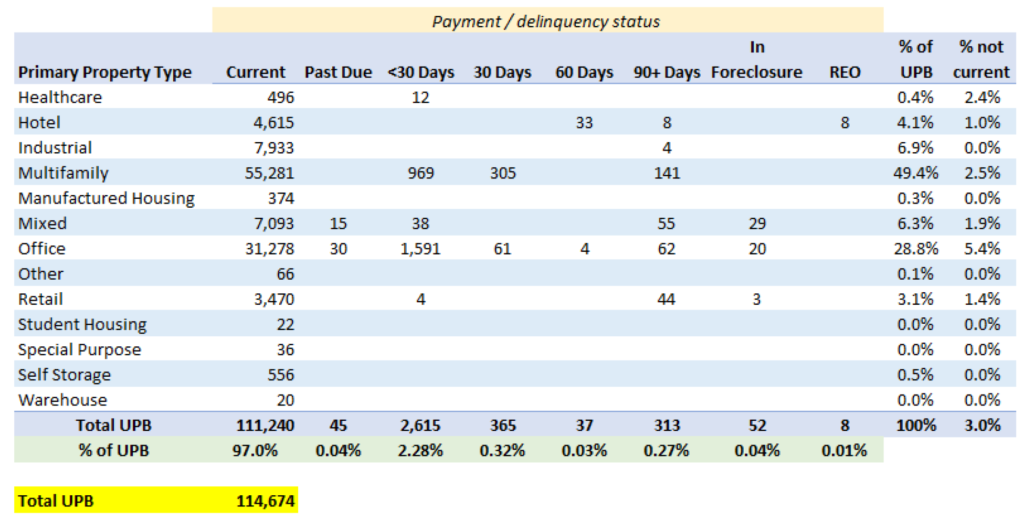
Task: Click the 'Payment / delinquency status' header banner
Action: coord(547,21)
